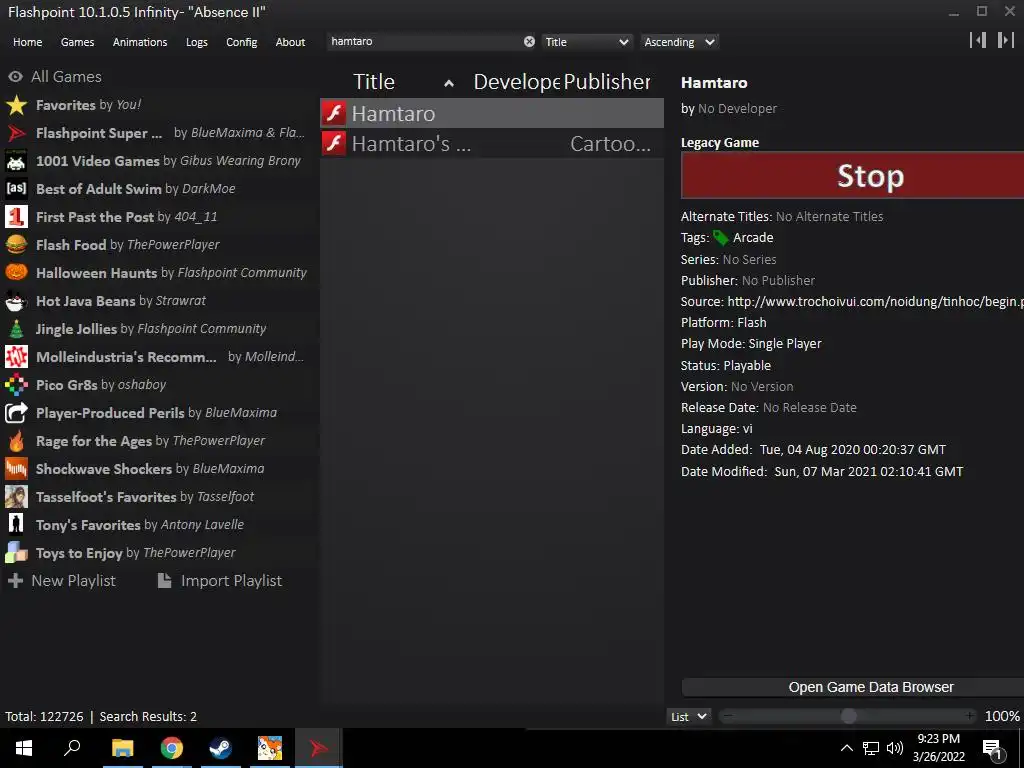Image resolution: width=1024 pixels, height=768 pixels.
Task: Click the Hot Java Beans cup icon
Action: tap(16, 301)
